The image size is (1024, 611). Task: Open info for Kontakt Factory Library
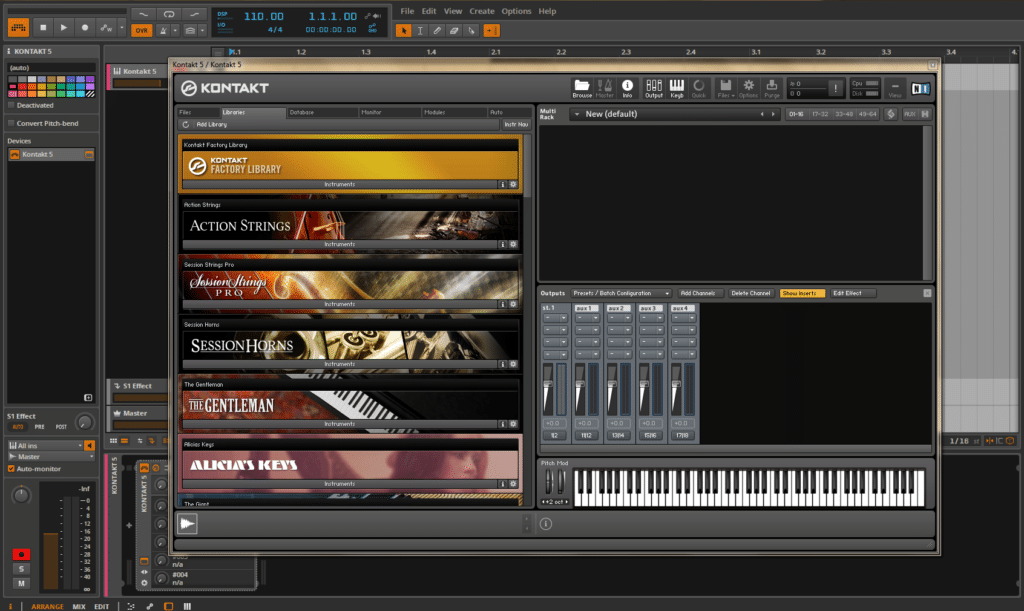(x=502, y=185)
